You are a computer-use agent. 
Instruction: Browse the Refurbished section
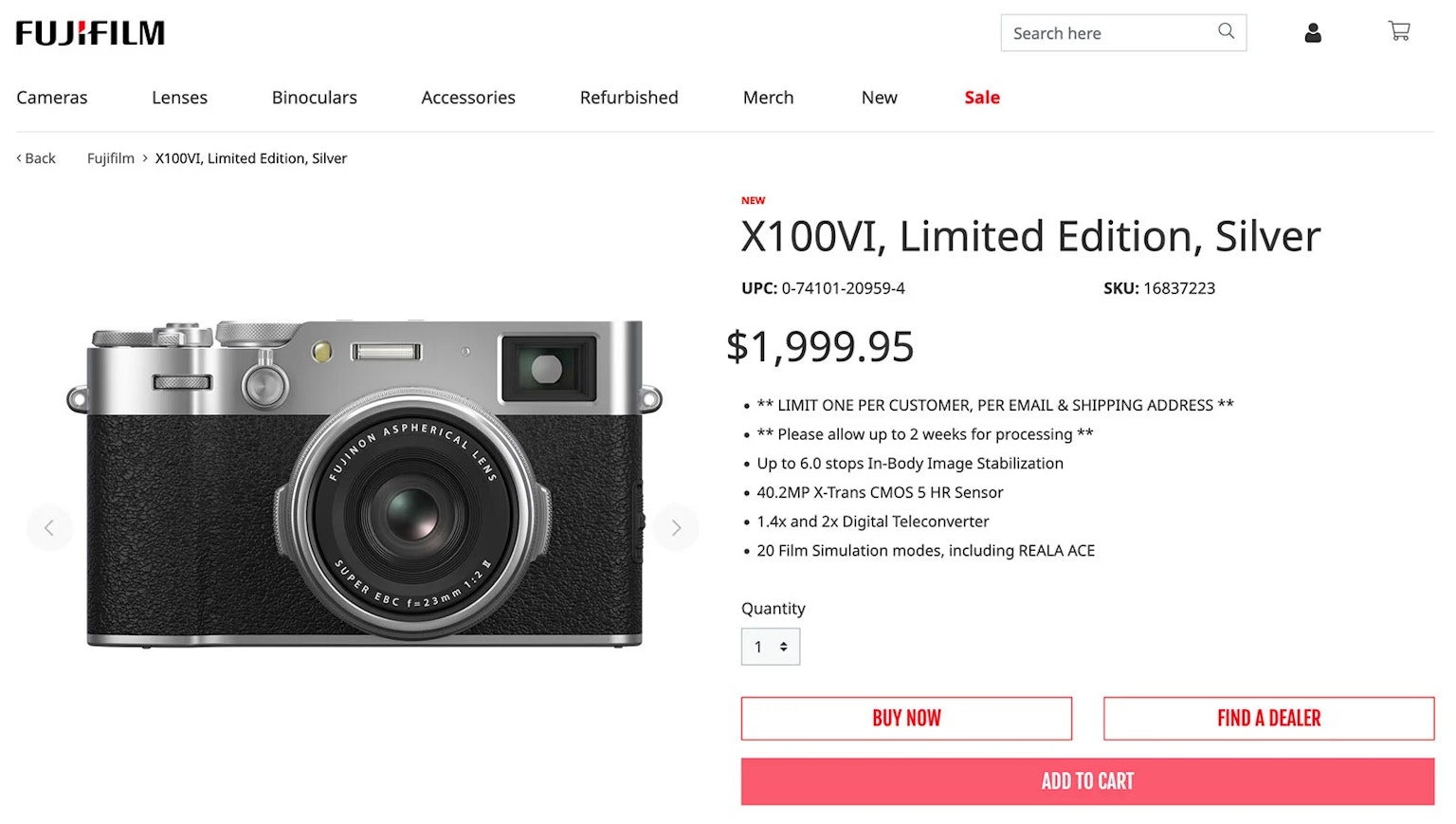point(628,98)
